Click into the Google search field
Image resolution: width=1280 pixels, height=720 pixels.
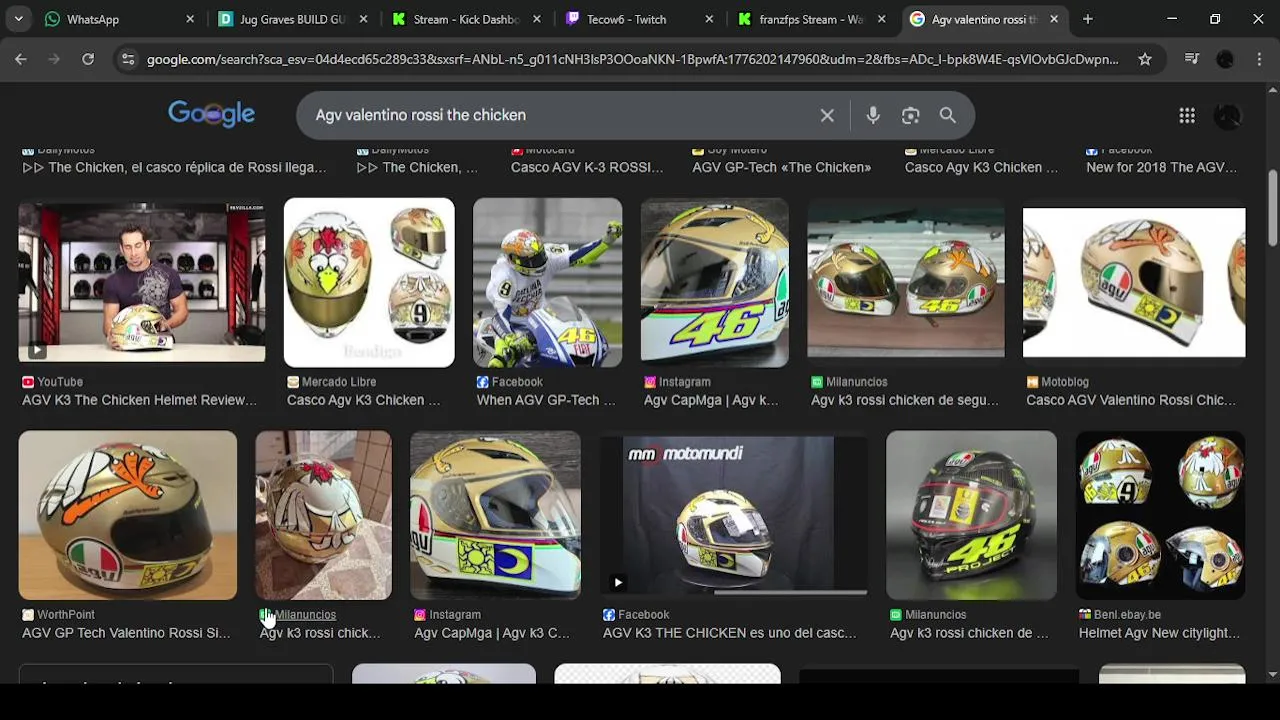click(560, 115)
